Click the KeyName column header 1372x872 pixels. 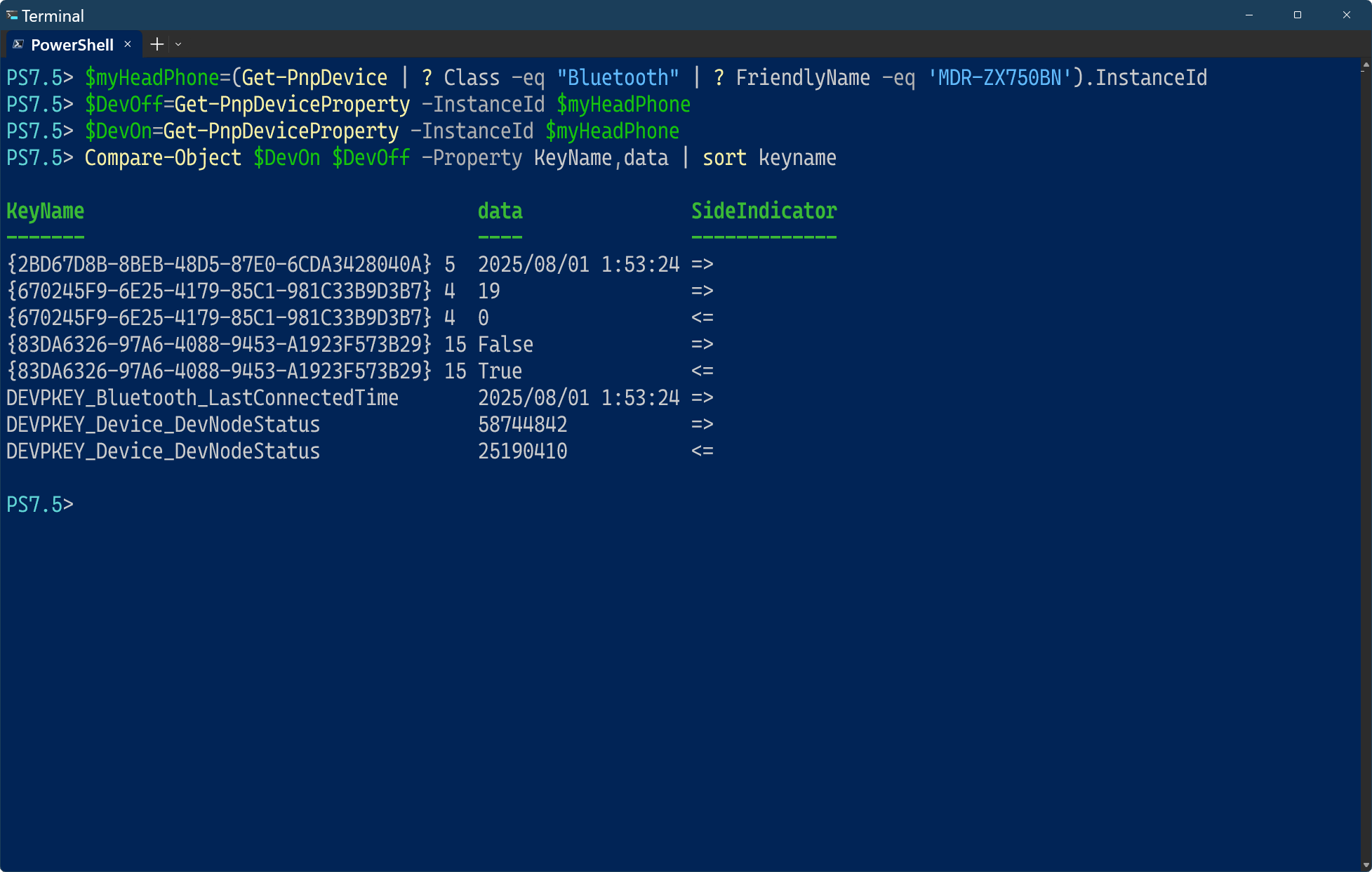pos(46,211)
